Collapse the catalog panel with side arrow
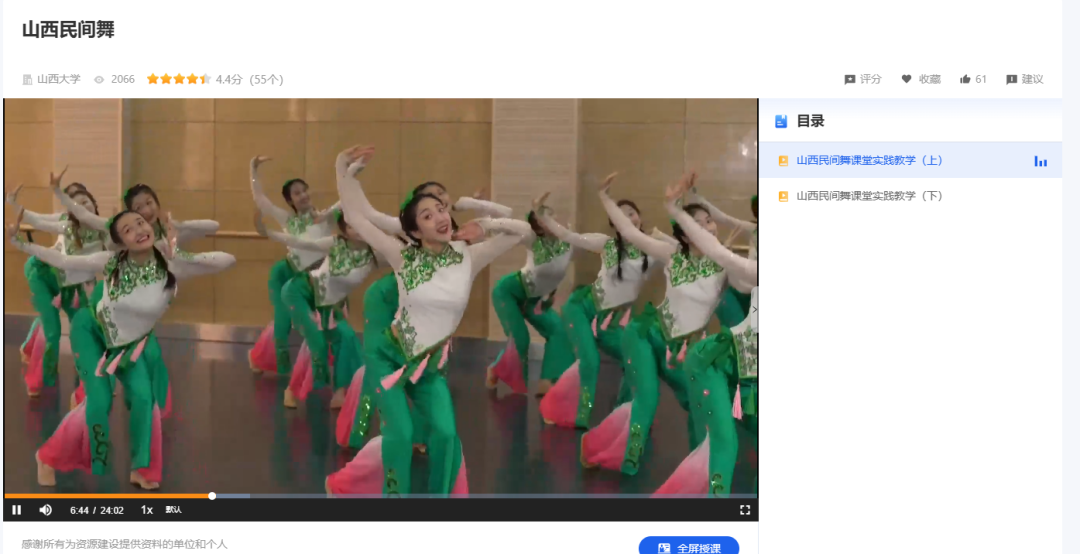 tap(754, 310)
